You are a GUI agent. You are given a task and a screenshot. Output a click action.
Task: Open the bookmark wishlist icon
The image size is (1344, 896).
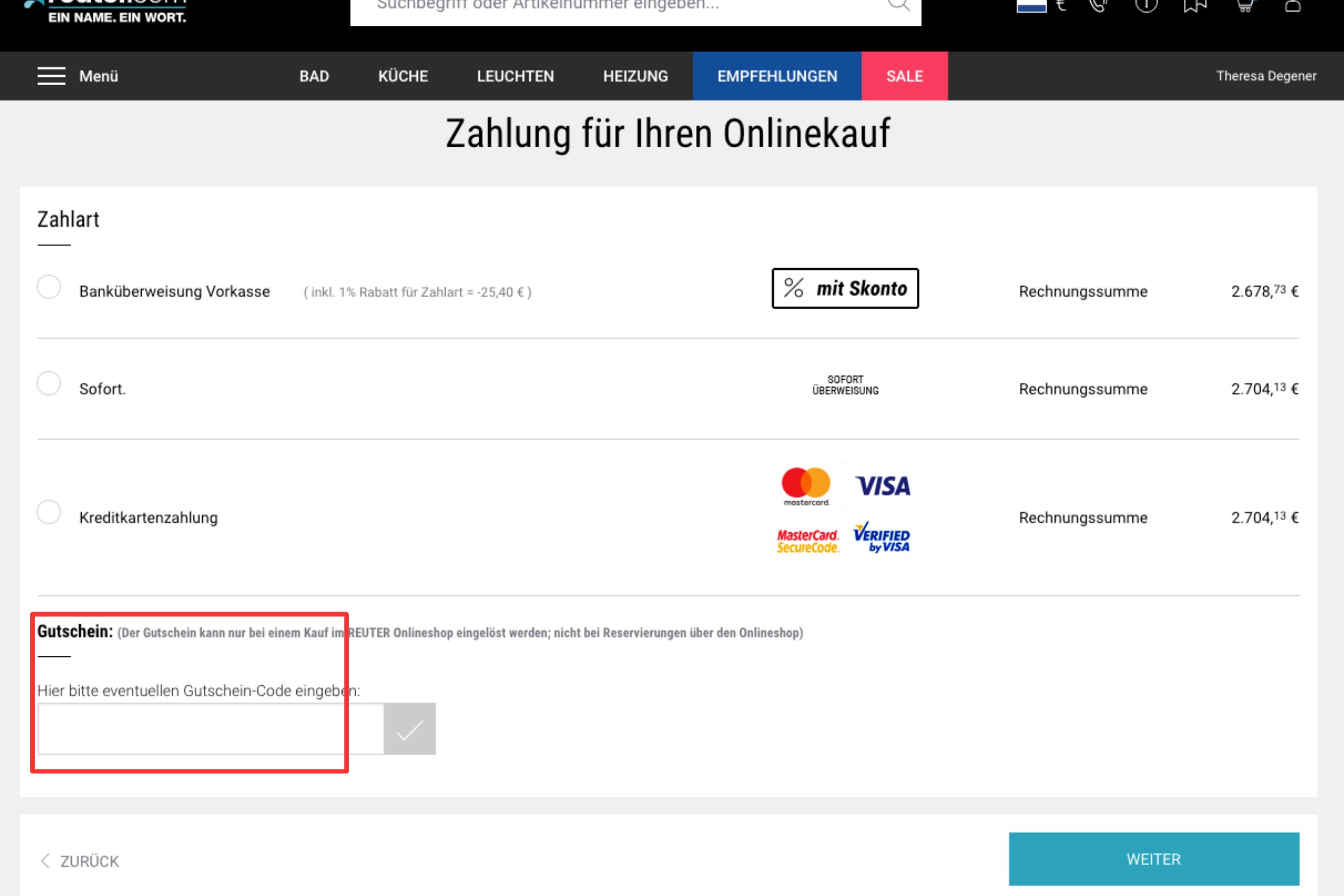coord(1195,6)
